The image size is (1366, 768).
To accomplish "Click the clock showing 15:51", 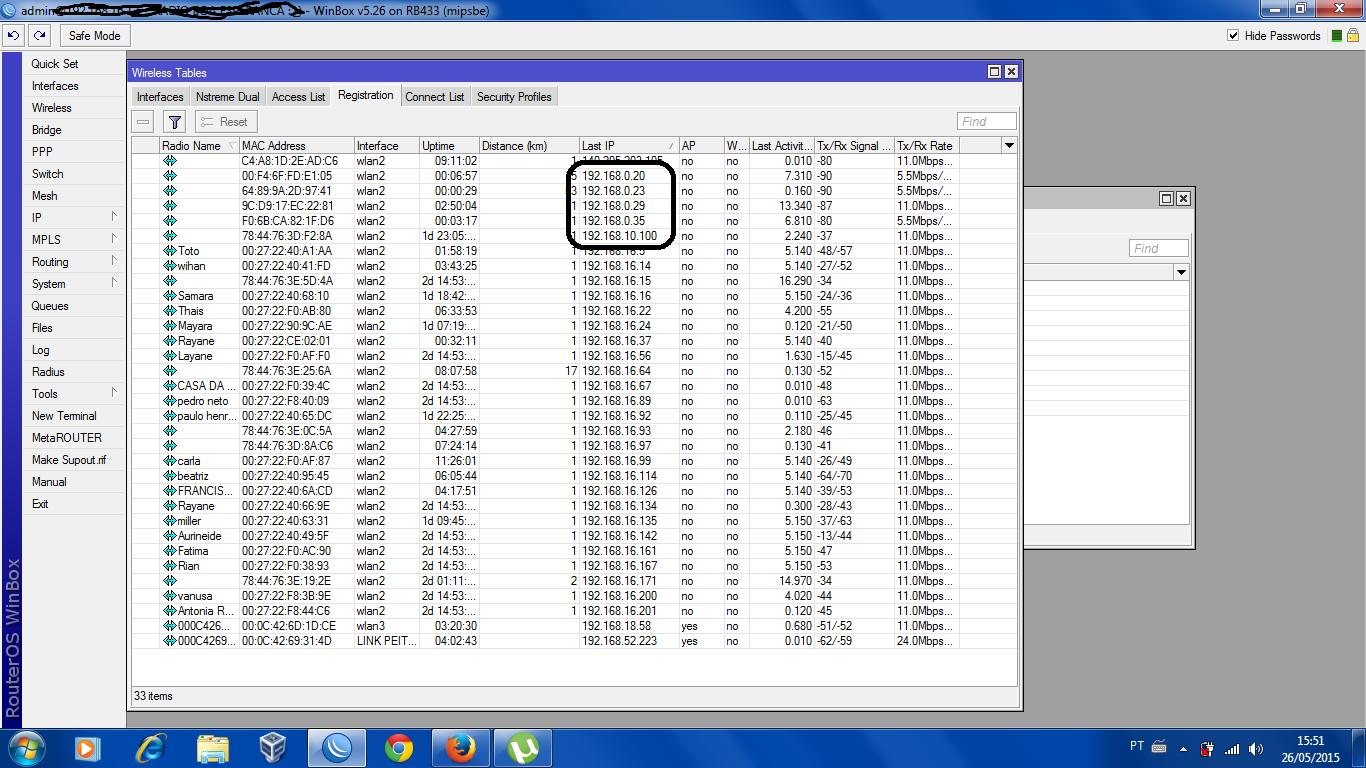I will coord(1310,741).
